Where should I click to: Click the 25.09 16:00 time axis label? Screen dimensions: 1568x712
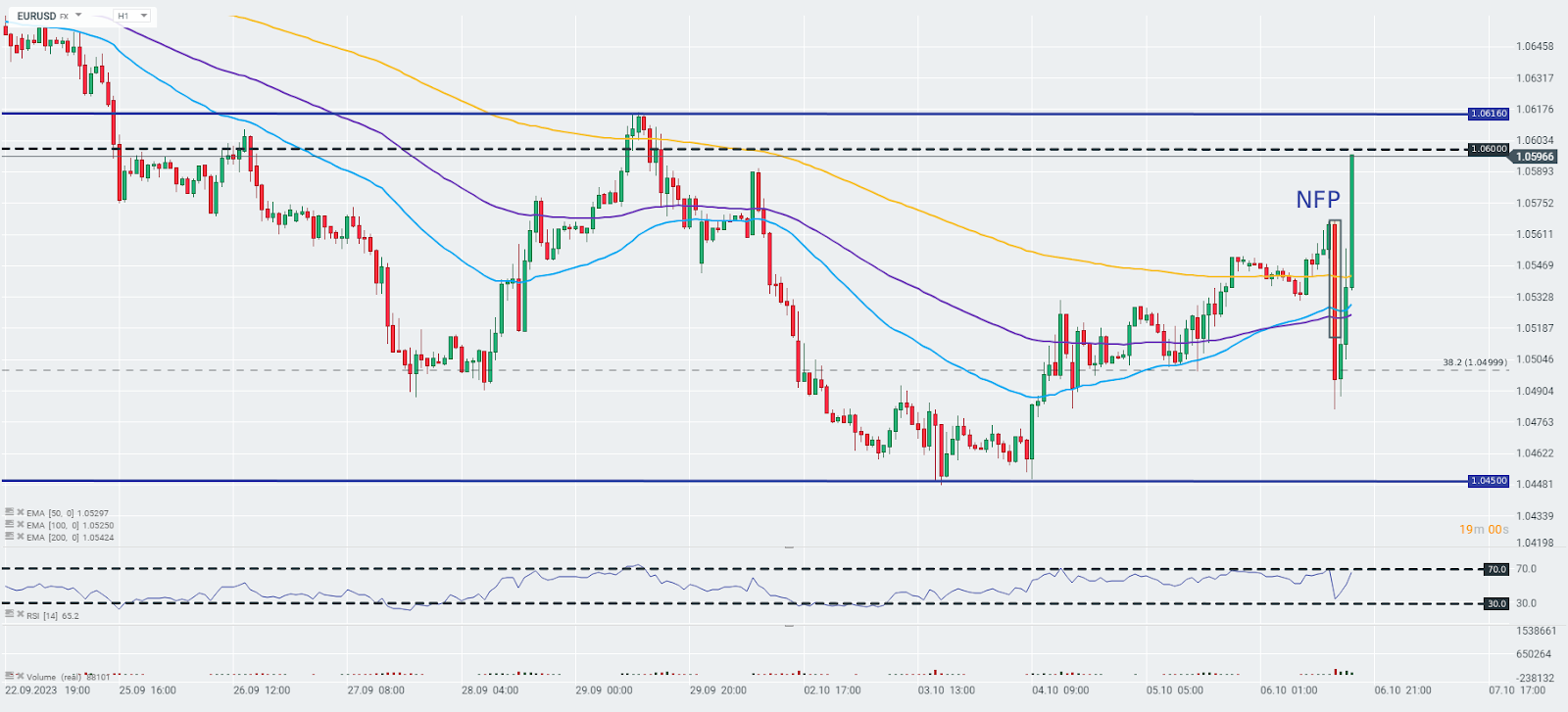click(148, 690)
